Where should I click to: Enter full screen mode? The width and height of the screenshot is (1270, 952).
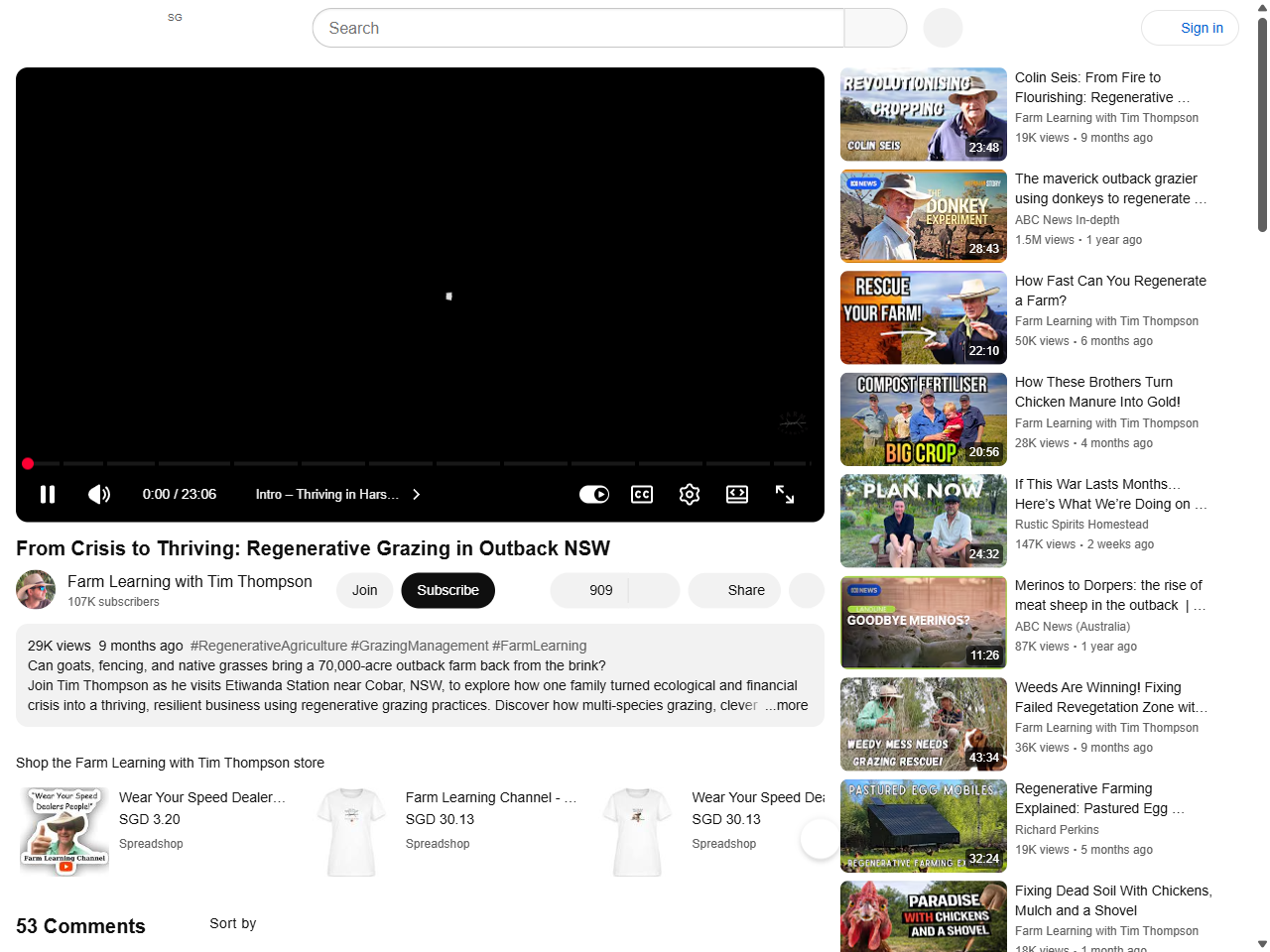point(785,494)
